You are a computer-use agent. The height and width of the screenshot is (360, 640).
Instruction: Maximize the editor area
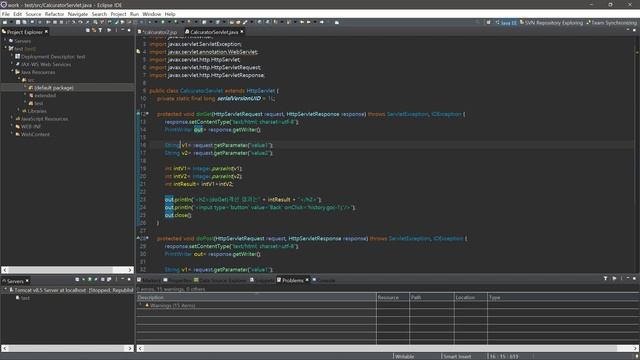point(634,30)
